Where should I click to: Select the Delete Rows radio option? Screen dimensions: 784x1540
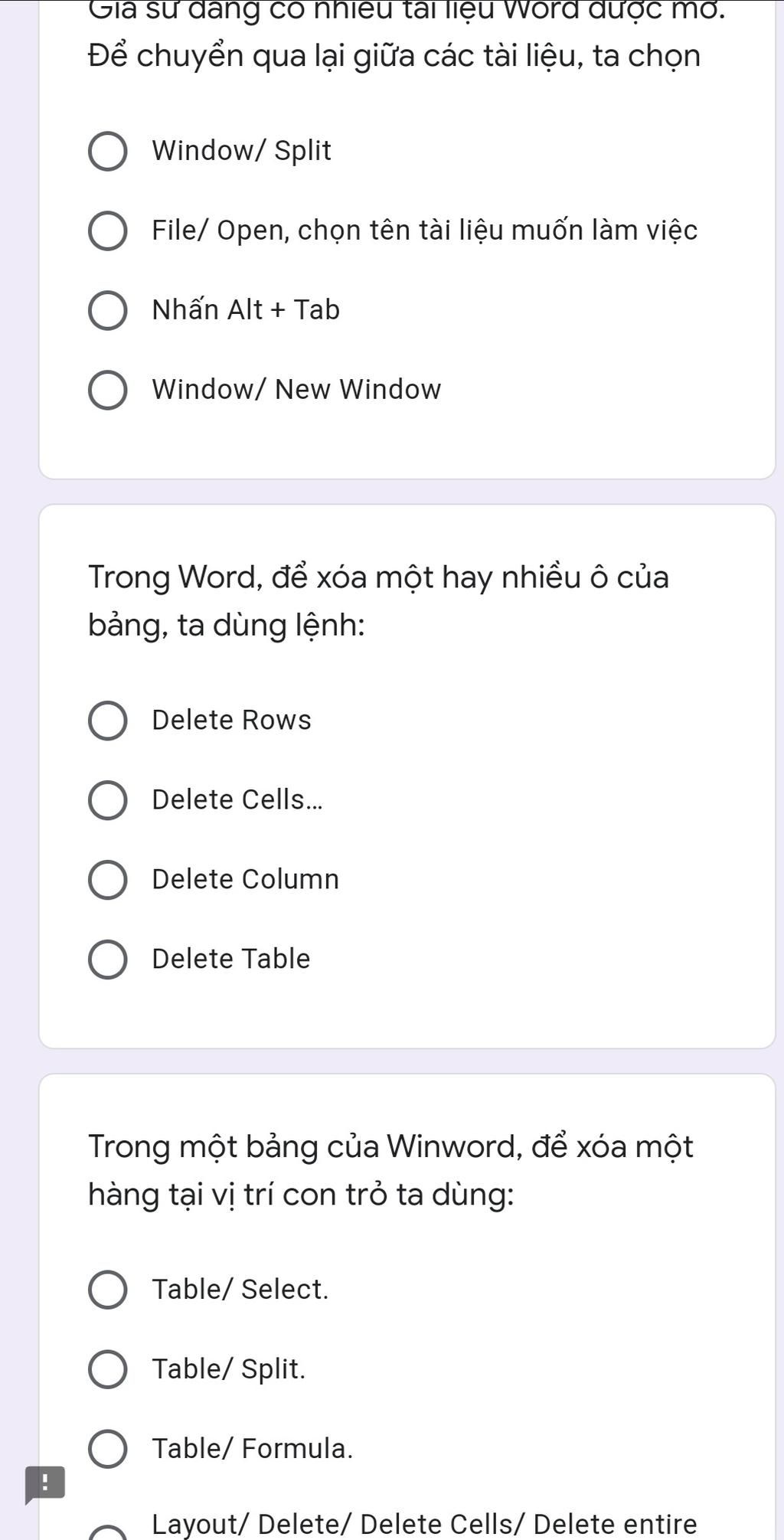(108, 721)
